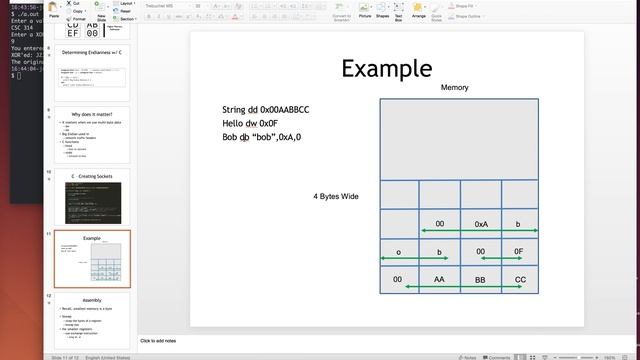Image resolution: width=640 pixels, height=360 pixels.
Task: Click Convert to SmartArt
Action: (x=341, y=11)
